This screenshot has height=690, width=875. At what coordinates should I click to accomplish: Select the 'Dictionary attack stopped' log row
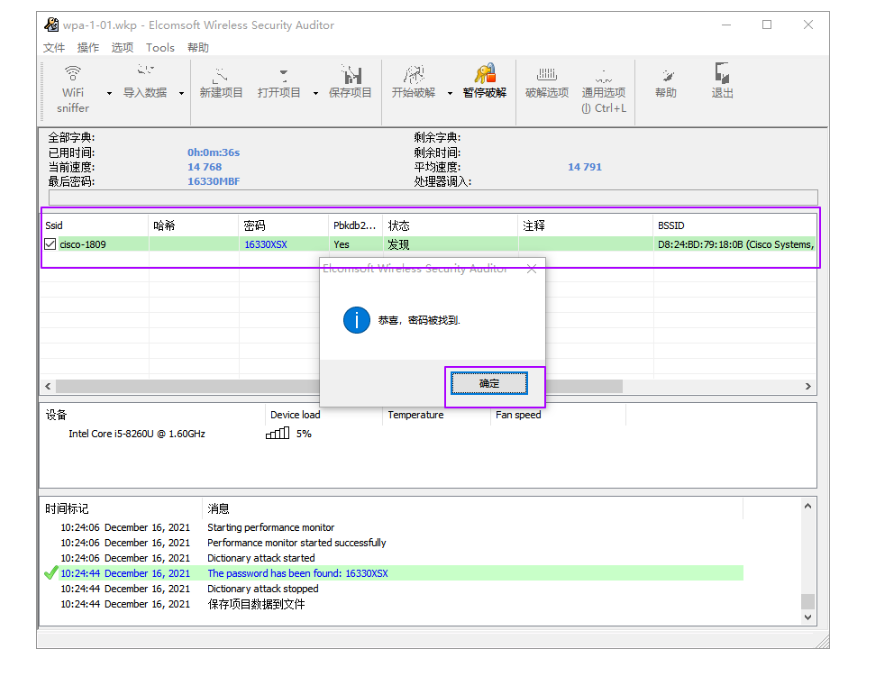tap(401, 588)
